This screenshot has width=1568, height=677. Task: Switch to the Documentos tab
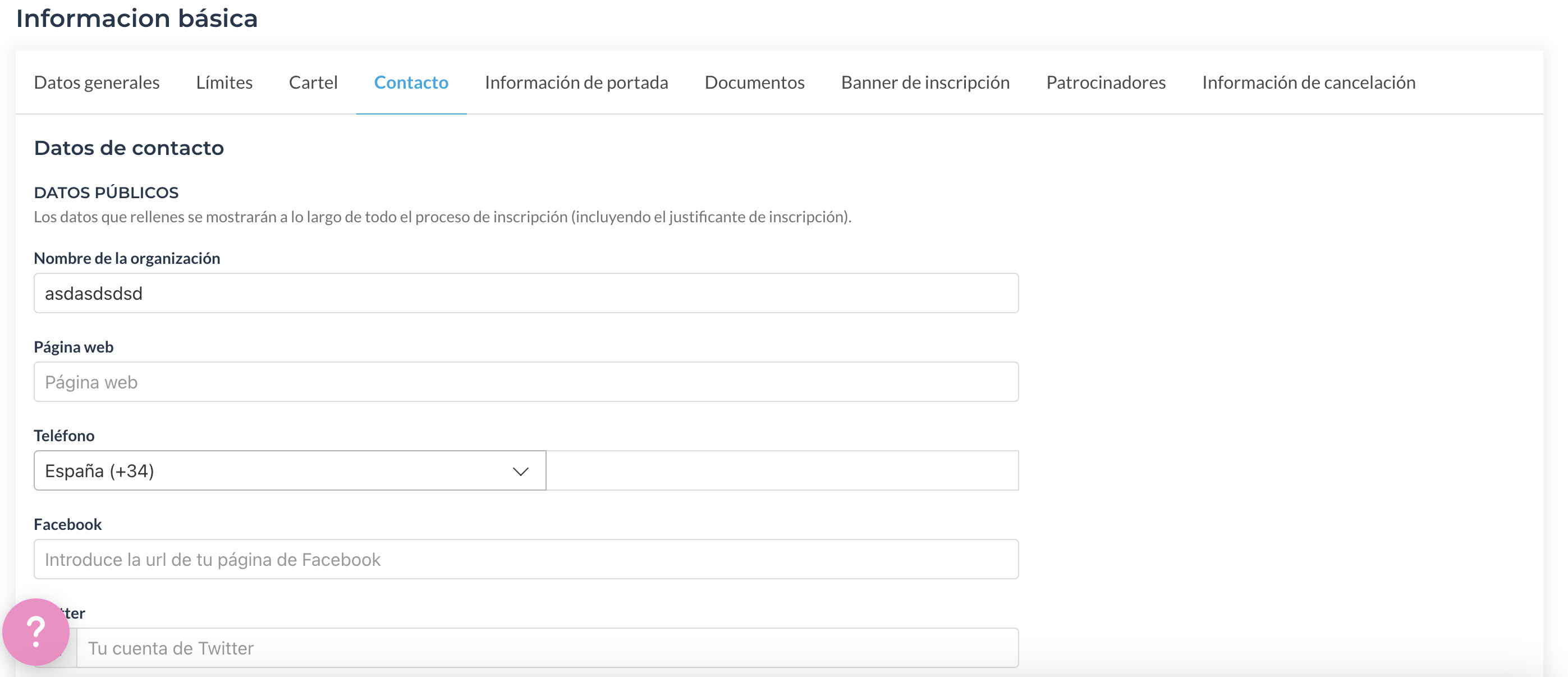(754, 82)
